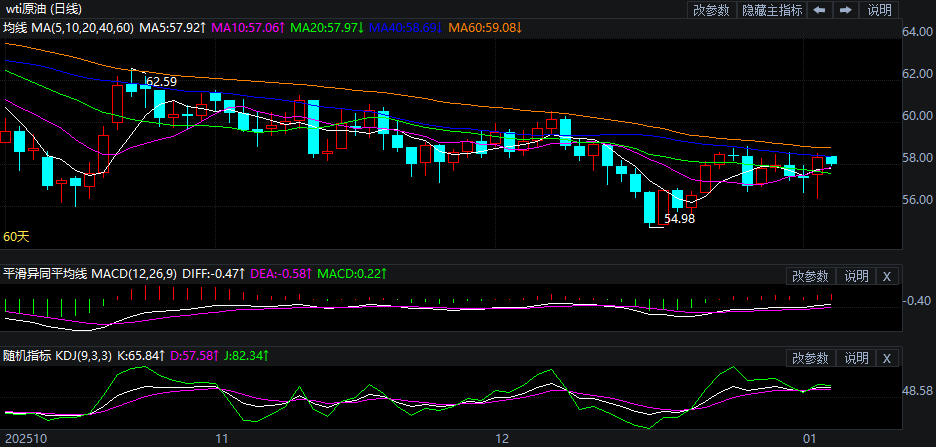Click the MACD(12,26,9) indicator title

(138, 273)
